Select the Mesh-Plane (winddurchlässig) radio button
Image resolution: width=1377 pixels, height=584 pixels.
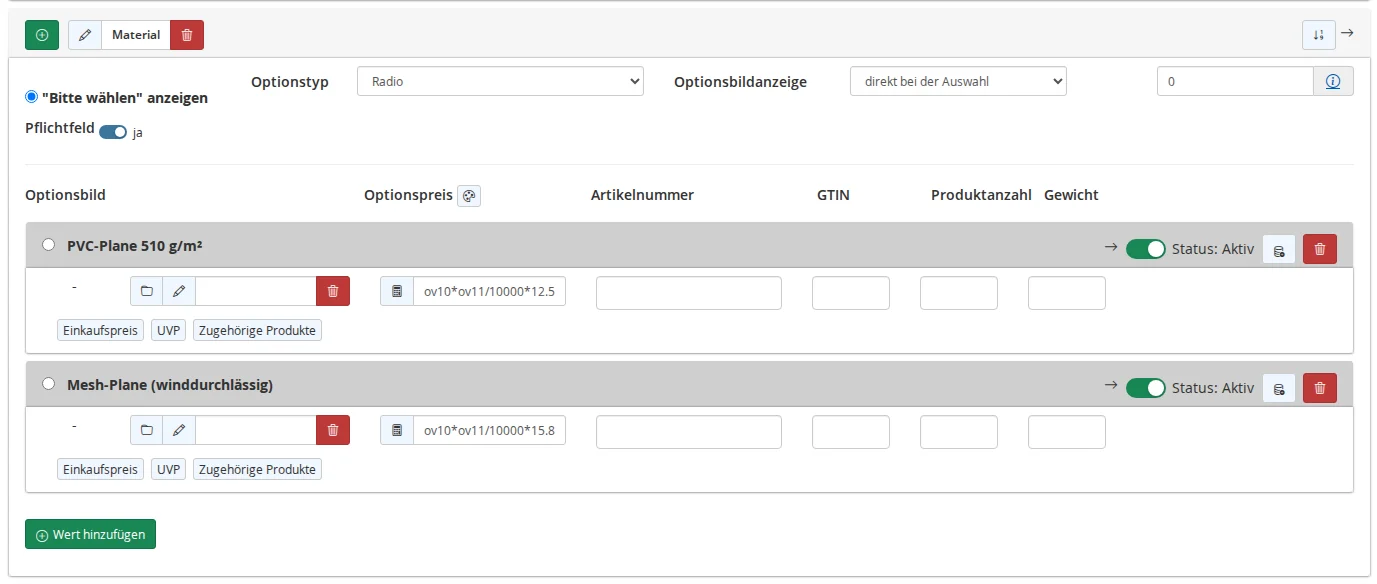[49, 384]
